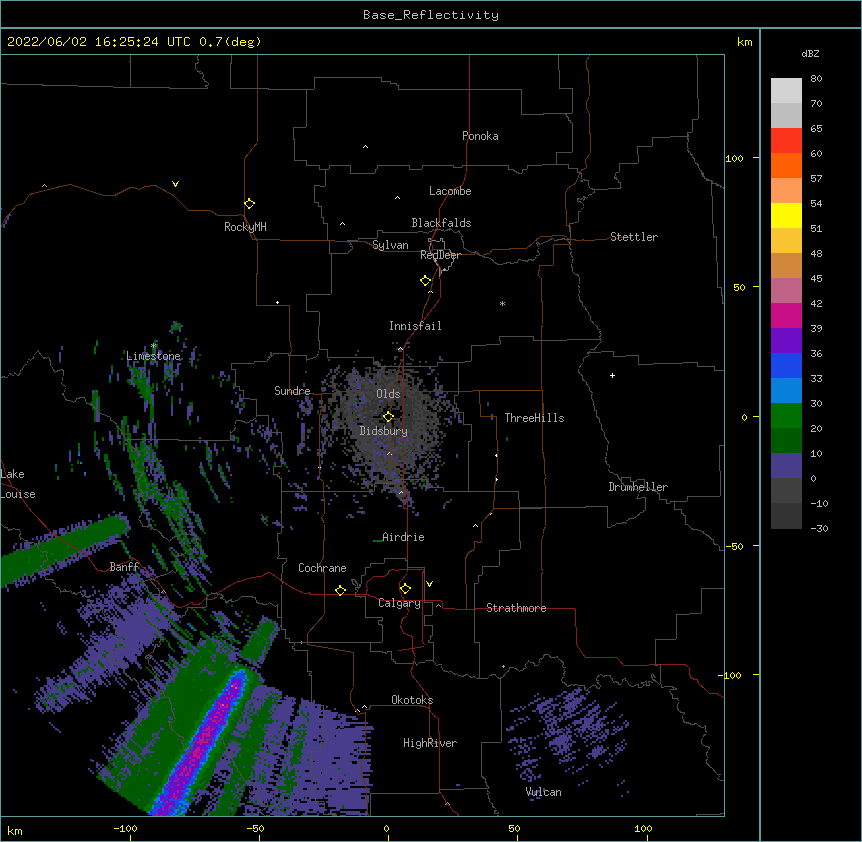Click the Banff label on the map

coord(124,567)
